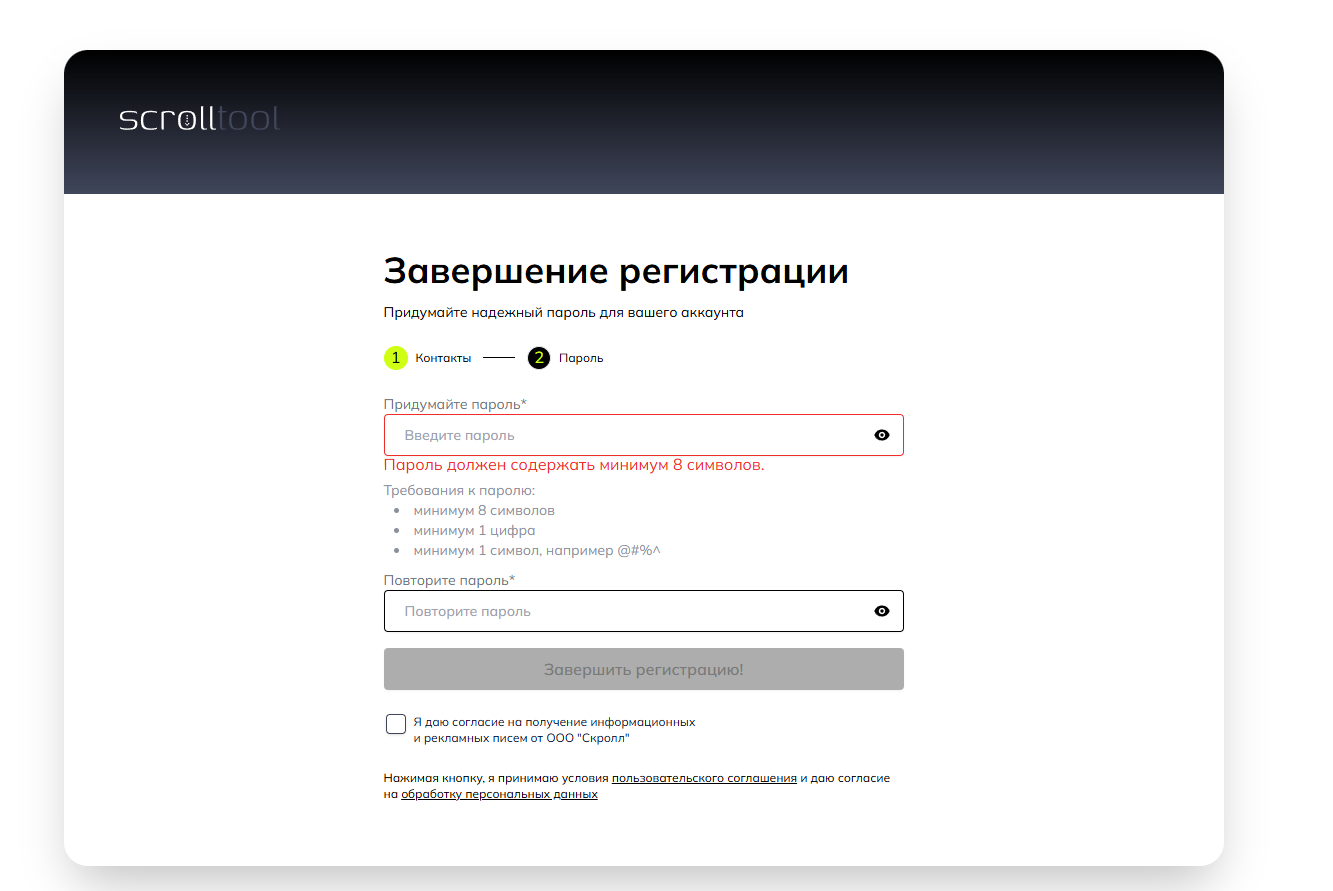Click the red password error message
The image size is (1333, 891).
pyautogui.click(x=574, y=465)
